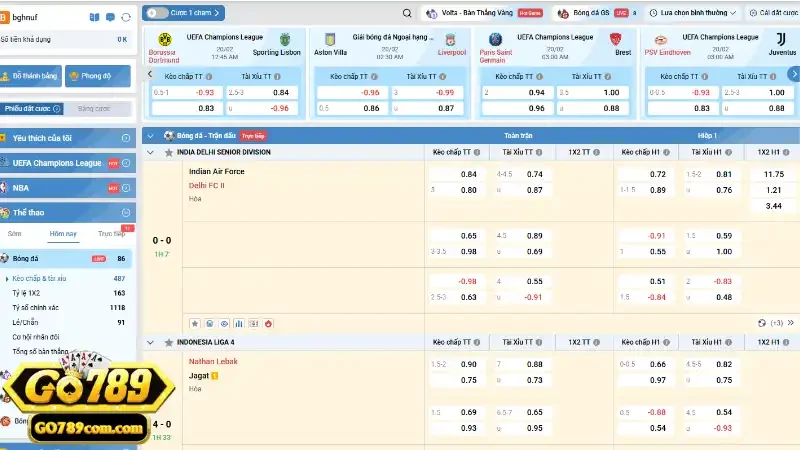This screenshot has width=800, height=450.
Task: Select the Bảng cược tab
Action: 93,108
